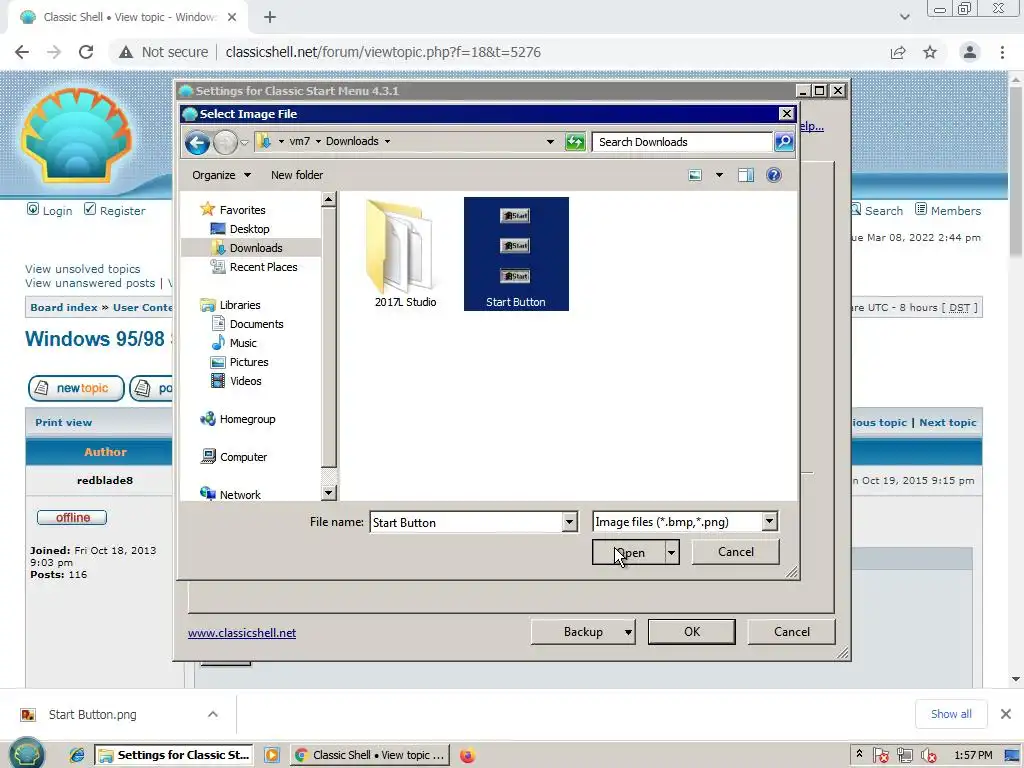The height and width of the screenshot is (768, 1024).
Task: Select Network in the navigation pane
Action: [240, 494]
